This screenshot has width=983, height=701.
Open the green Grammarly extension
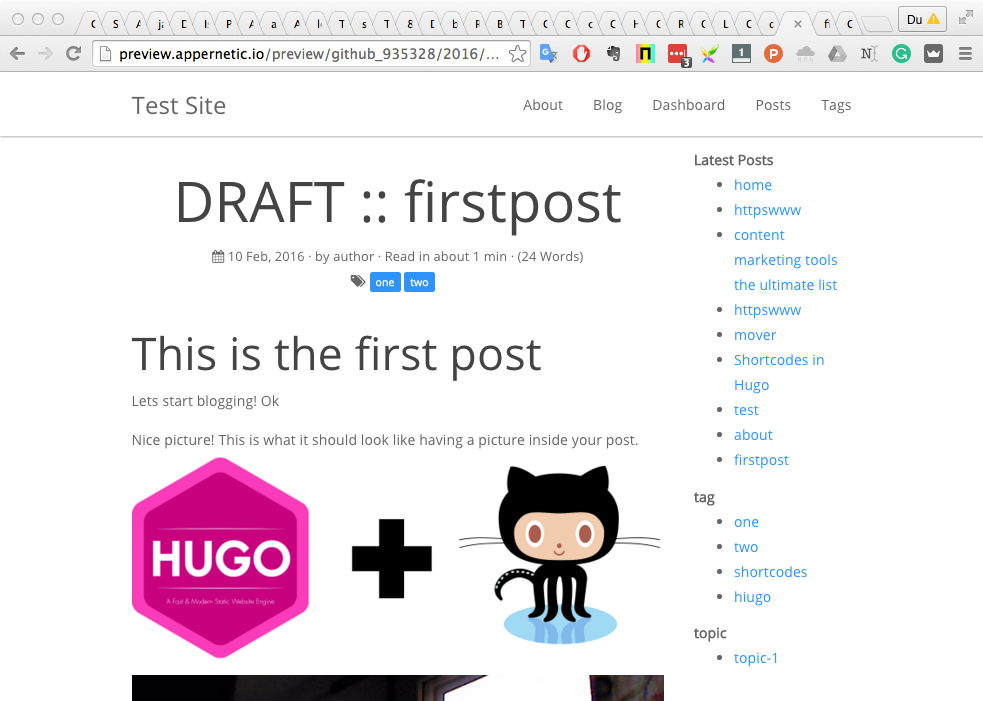click(901, 54)
